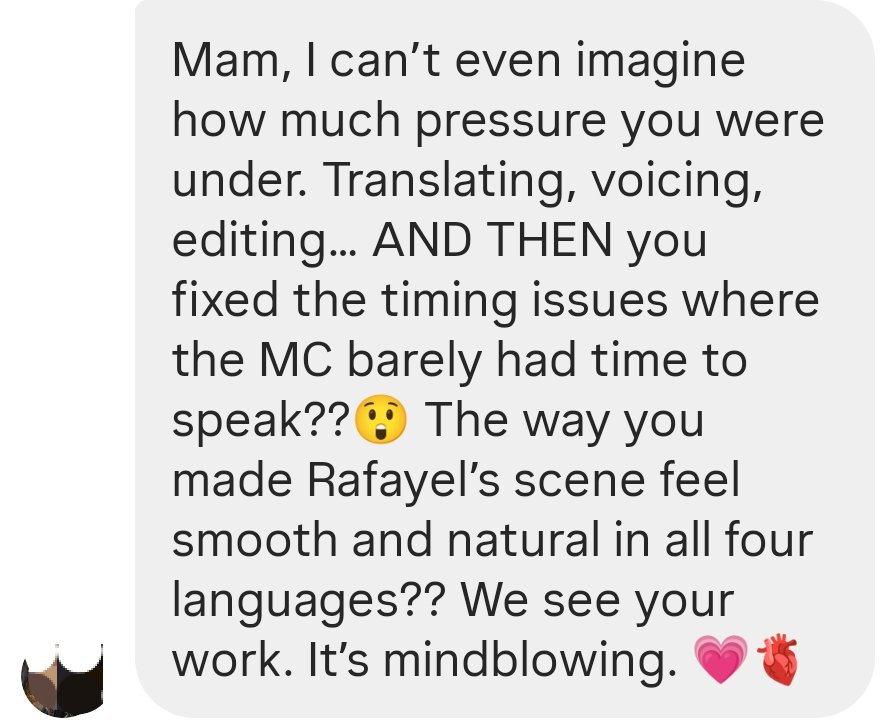Open the sender's profile avatar
The height and width of the screenshot is (724, 890).
coord(62,680)
